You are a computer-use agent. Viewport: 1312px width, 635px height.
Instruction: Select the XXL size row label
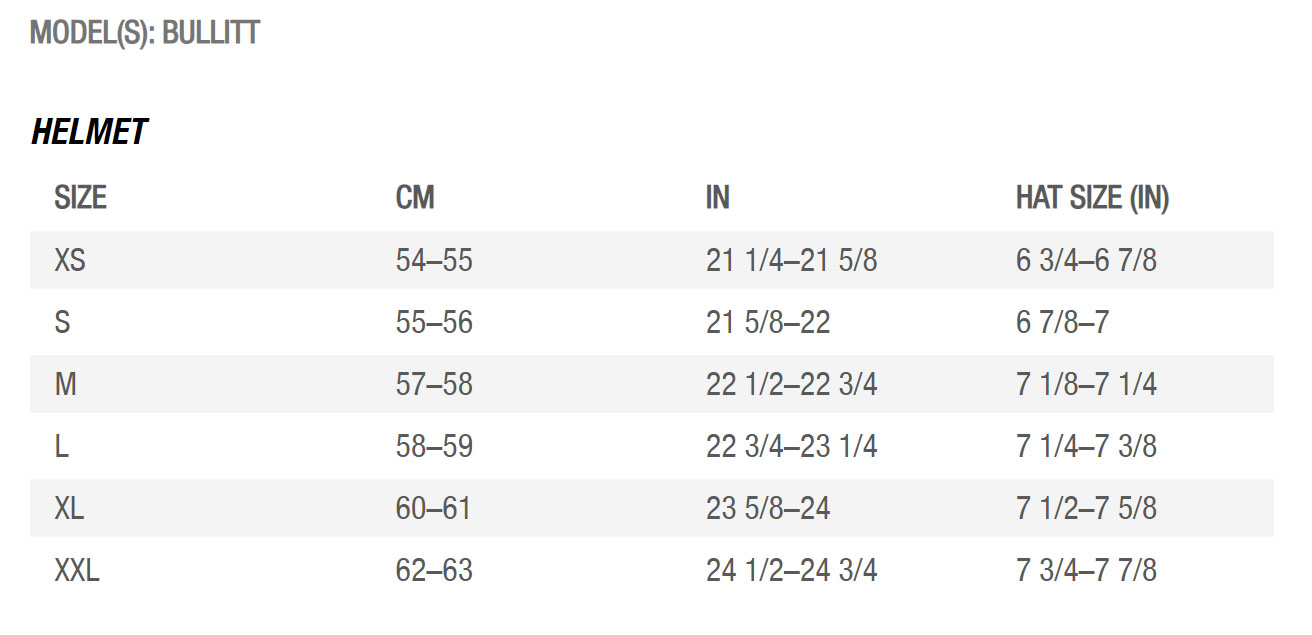tap(77, 570)
